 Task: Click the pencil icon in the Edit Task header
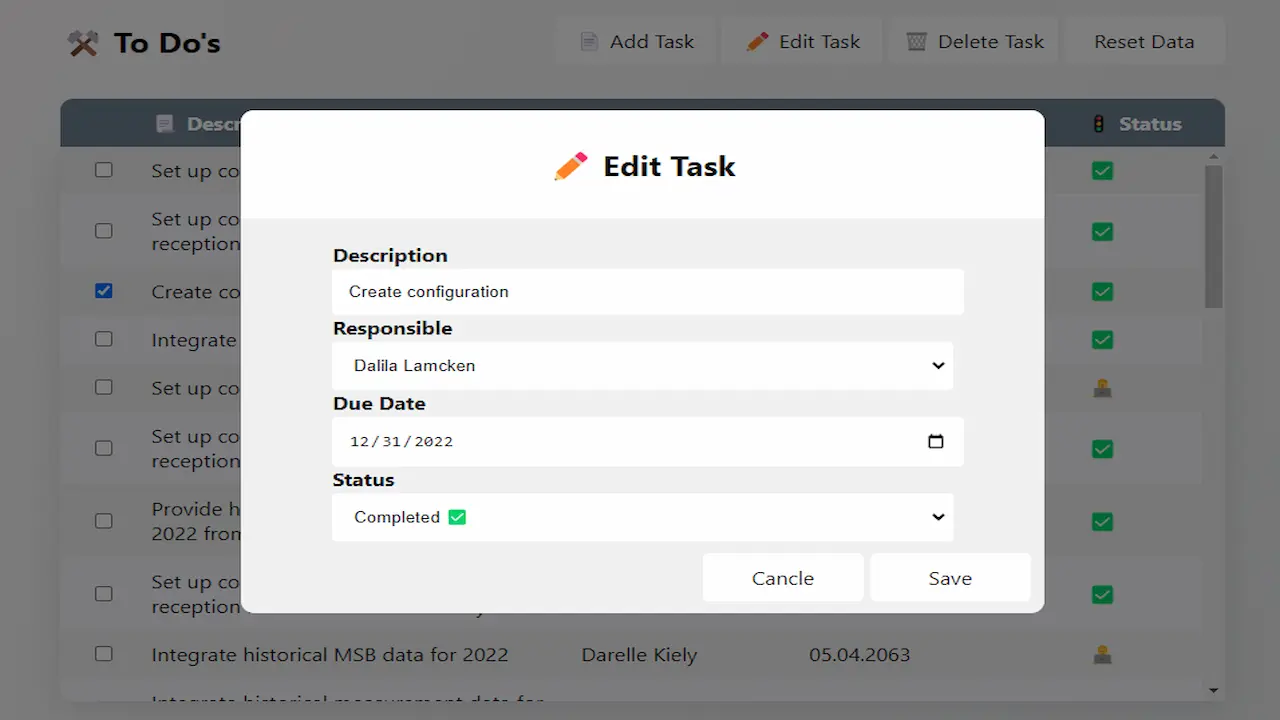click(570, 166)
